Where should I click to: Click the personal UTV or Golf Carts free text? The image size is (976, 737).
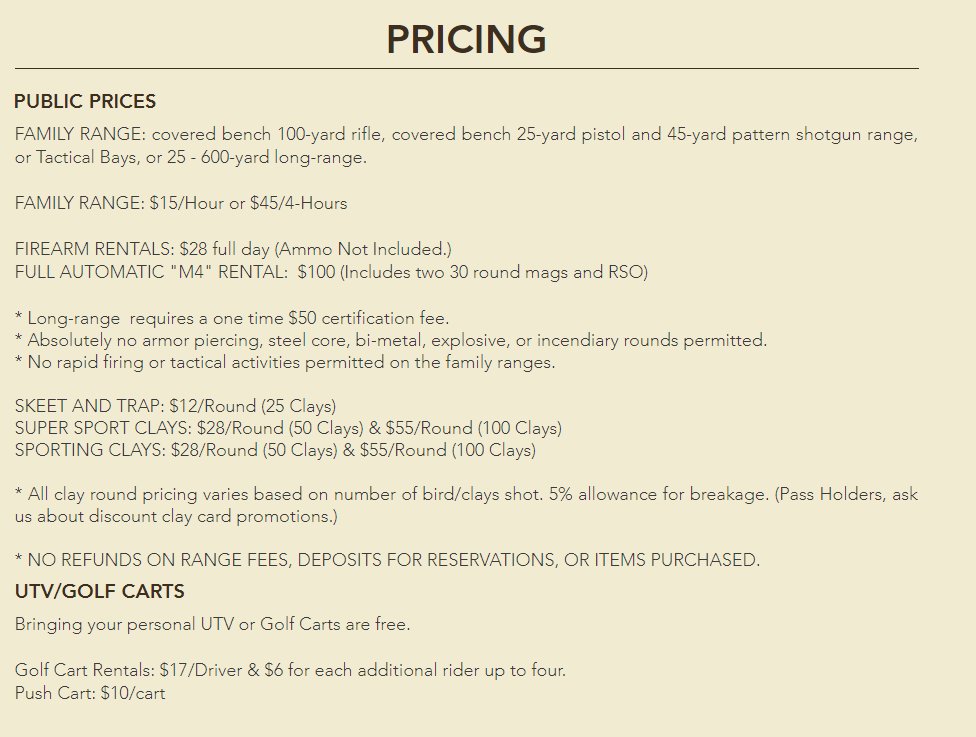pyautogui.click(x=212, y=624)
